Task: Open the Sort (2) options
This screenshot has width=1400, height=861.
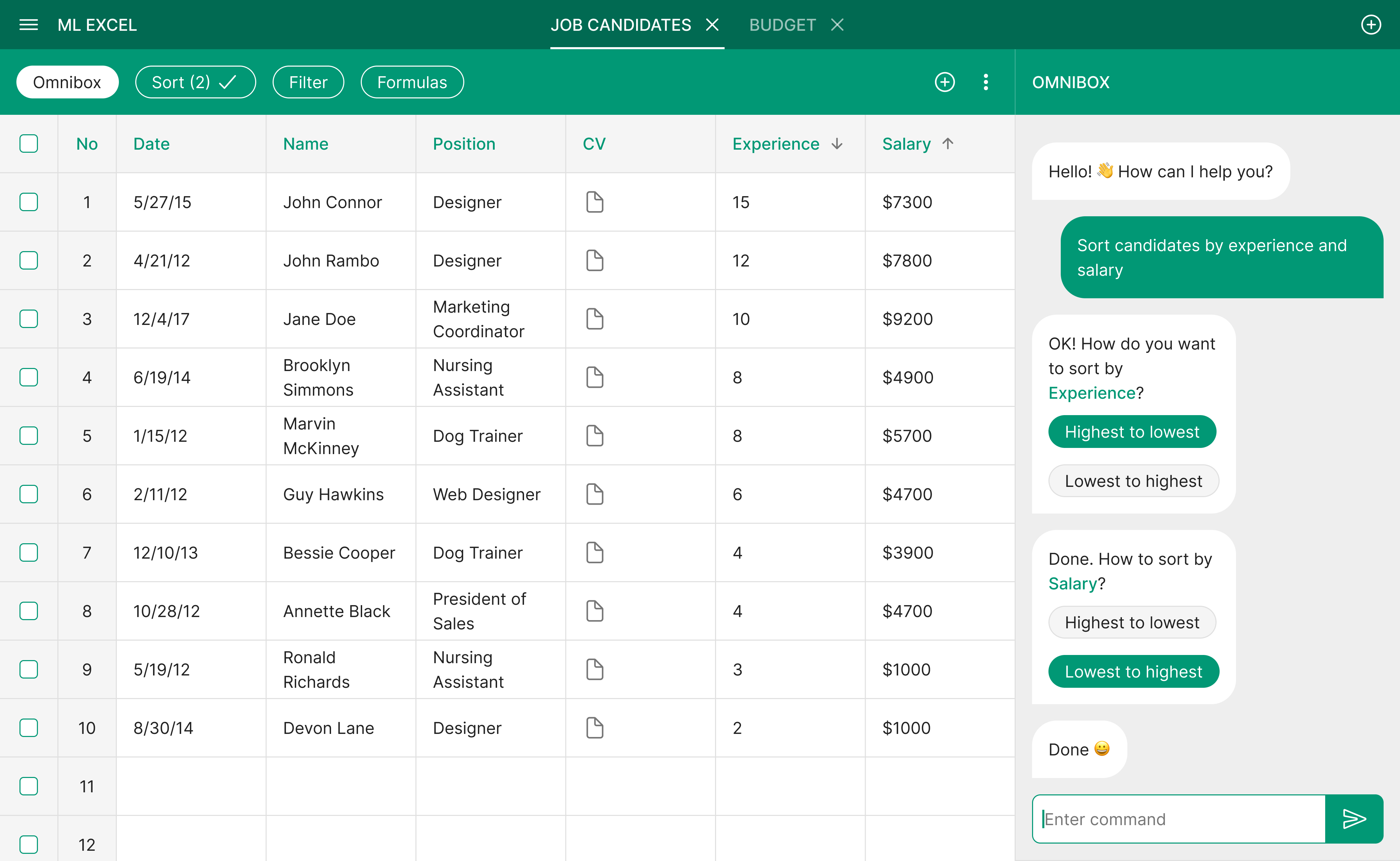Action: tap(195, 82)
